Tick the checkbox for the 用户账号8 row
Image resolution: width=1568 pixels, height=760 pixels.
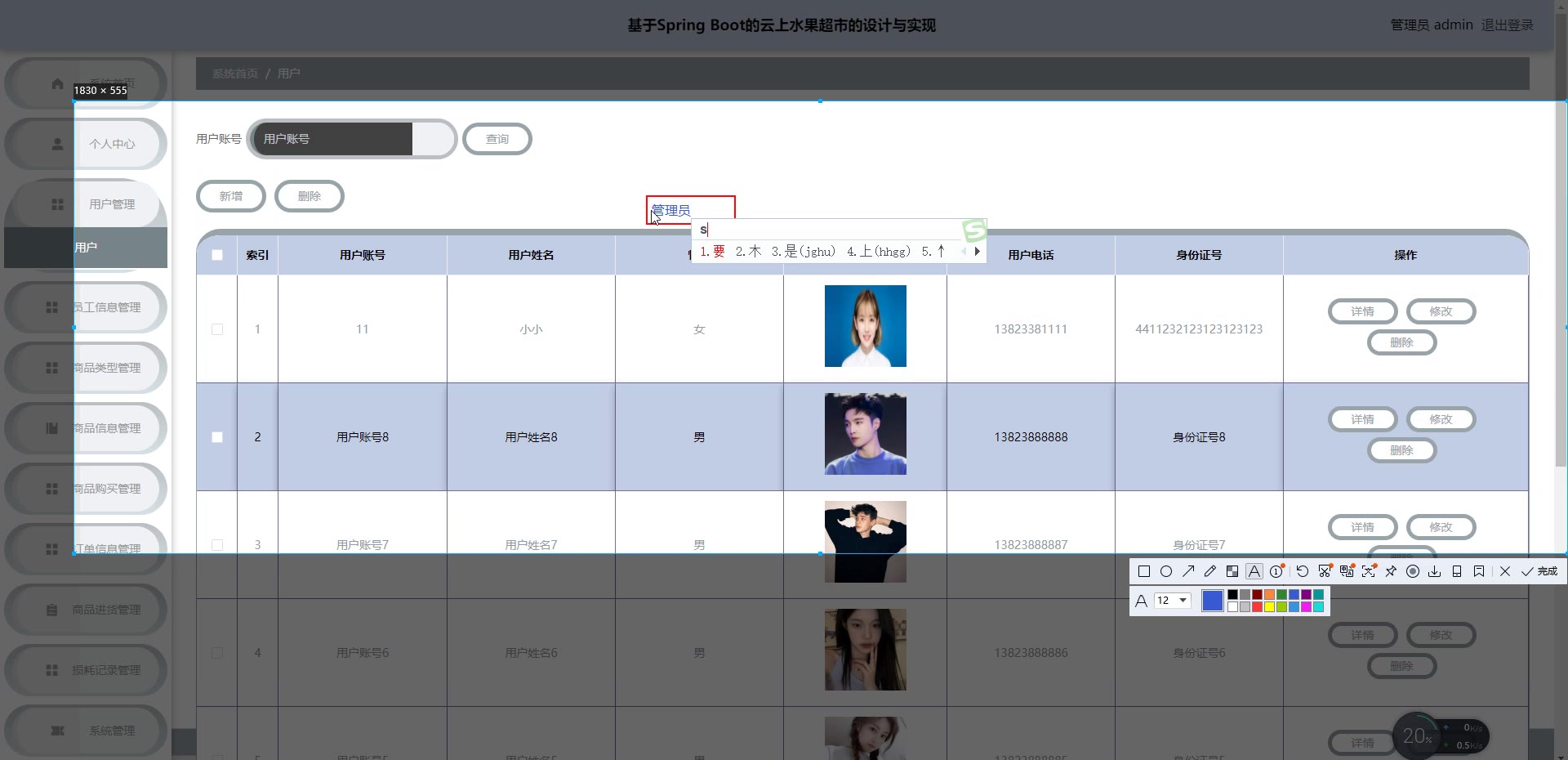217,437
